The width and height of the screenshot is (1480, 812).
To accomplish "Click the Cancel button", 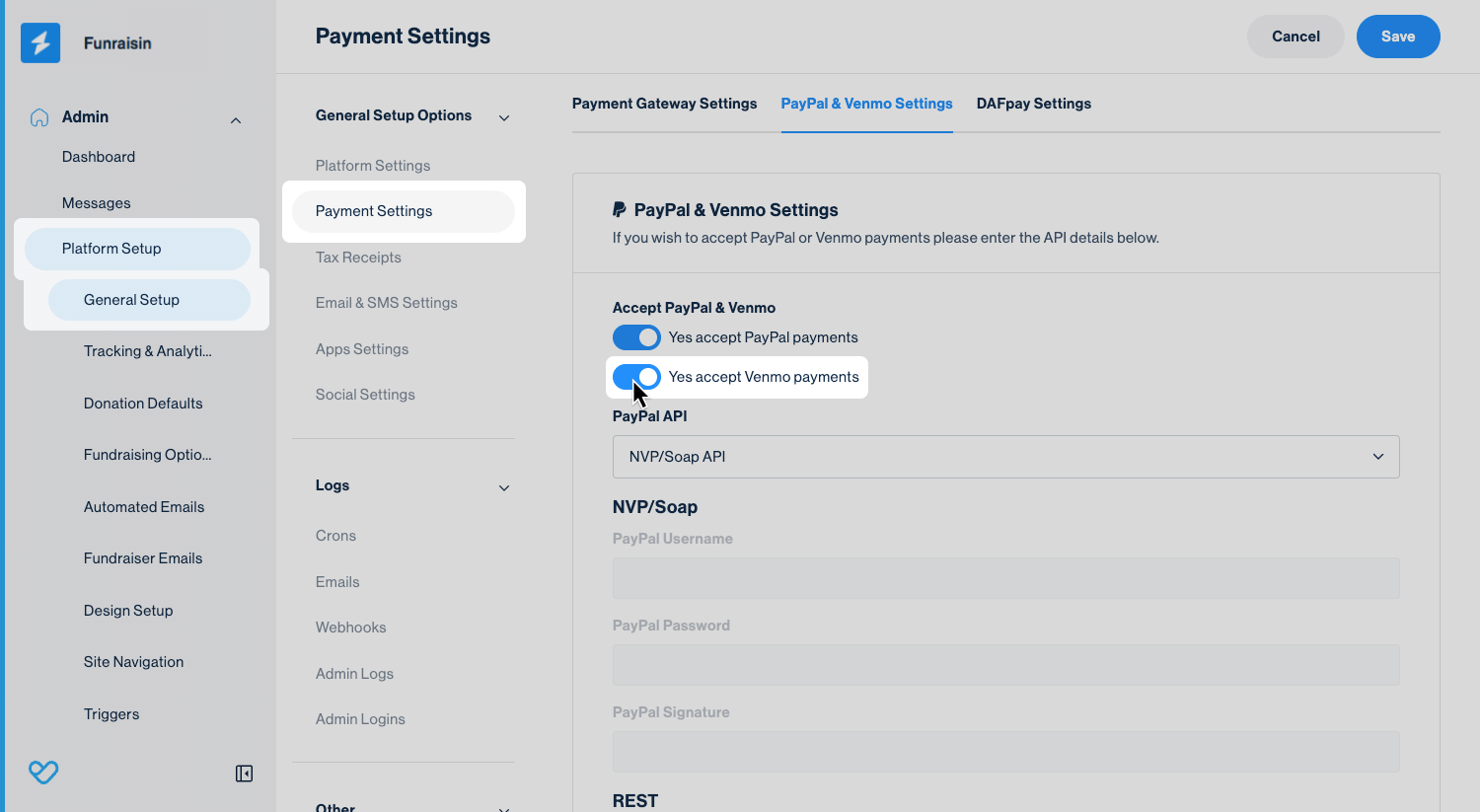I will pos(1295,37).
